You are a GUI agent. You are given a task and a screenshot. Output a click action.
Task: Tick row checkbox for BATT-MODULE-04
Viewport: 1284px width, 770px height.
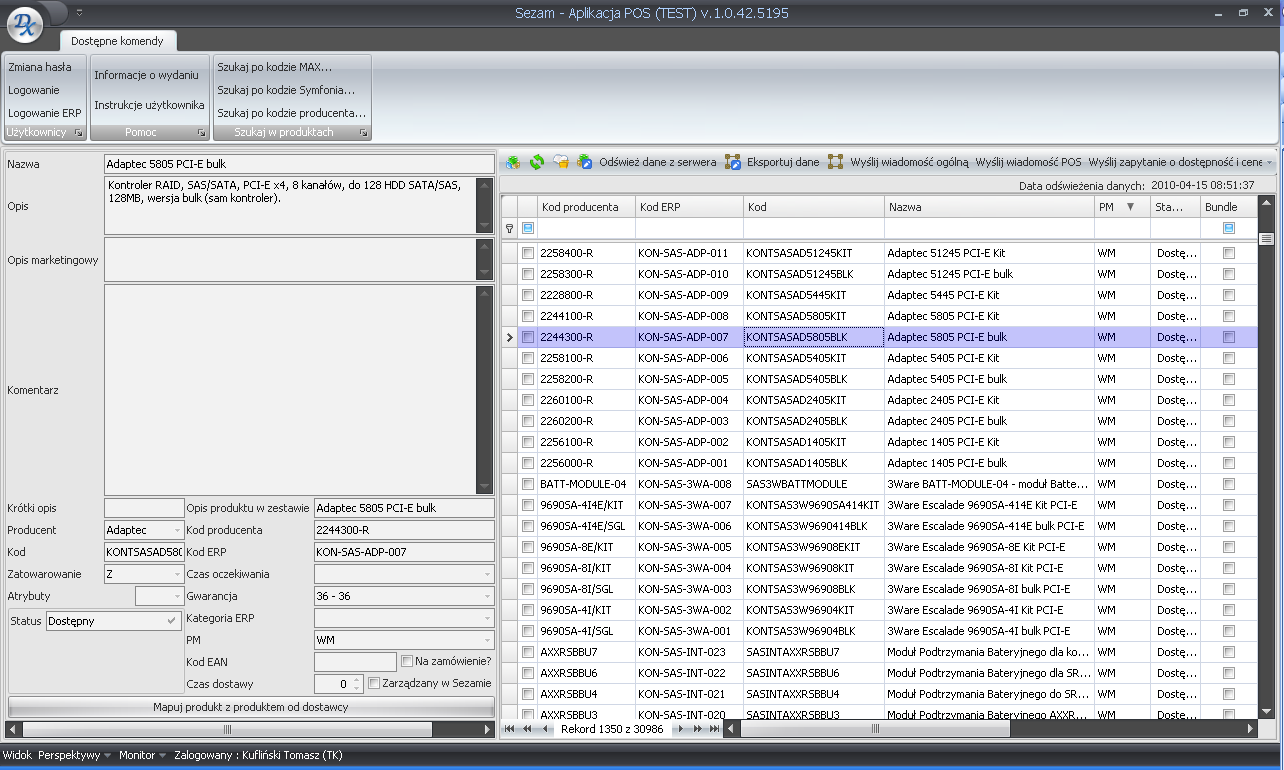(527, 484)
